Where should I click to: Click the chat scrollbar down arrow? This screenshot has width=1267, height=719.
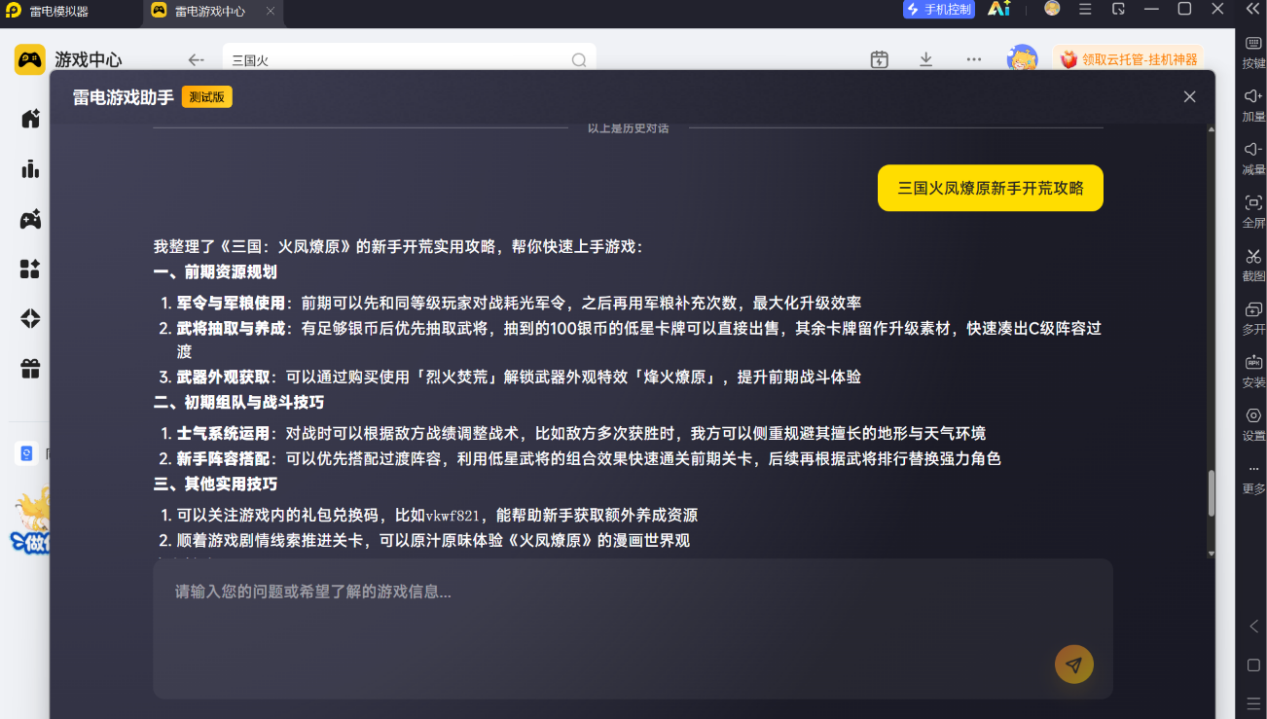[x=1211, y=552]
